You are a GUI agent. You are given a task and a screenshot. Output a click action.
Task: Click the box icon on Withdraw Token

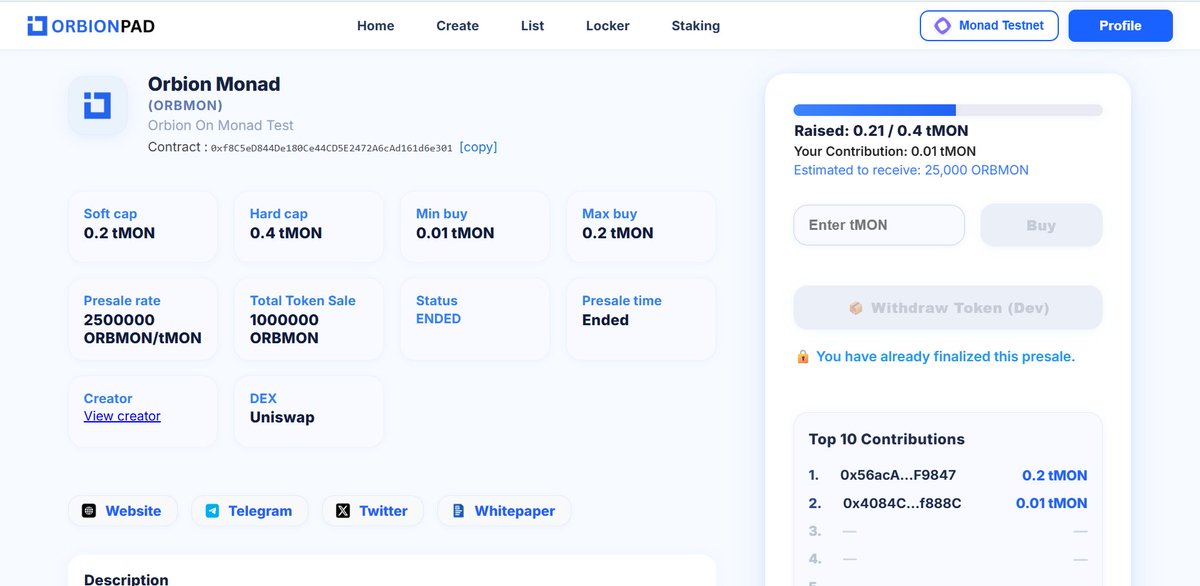855,308
